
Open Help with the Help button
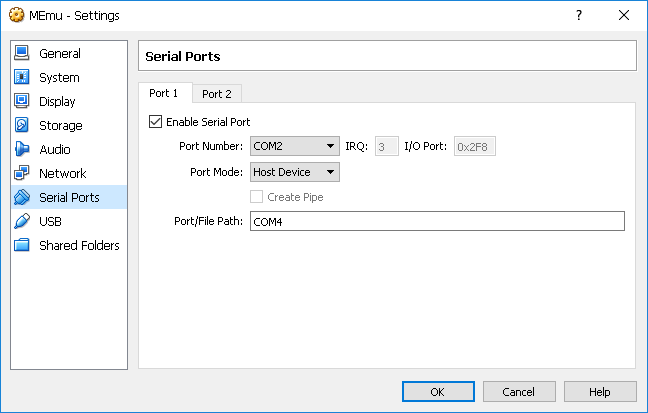(600, 392)
